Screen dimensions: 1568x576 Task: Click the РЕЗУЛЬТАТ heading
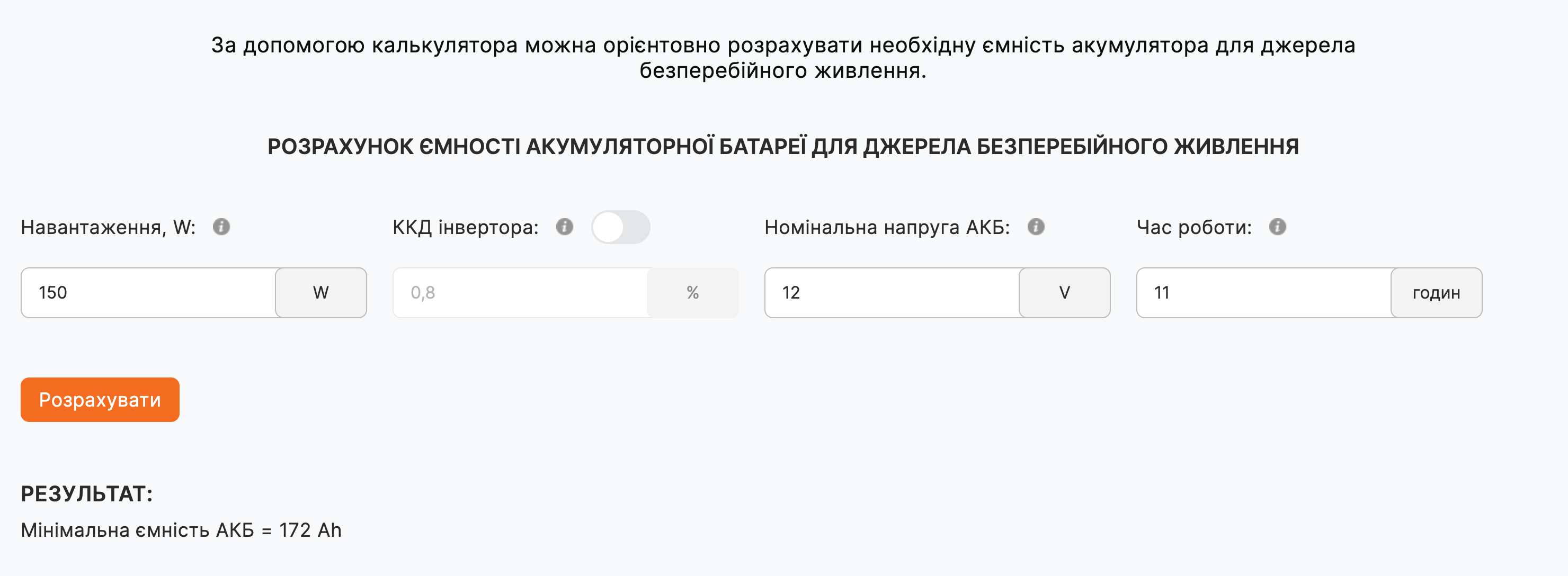pos(86,494)
